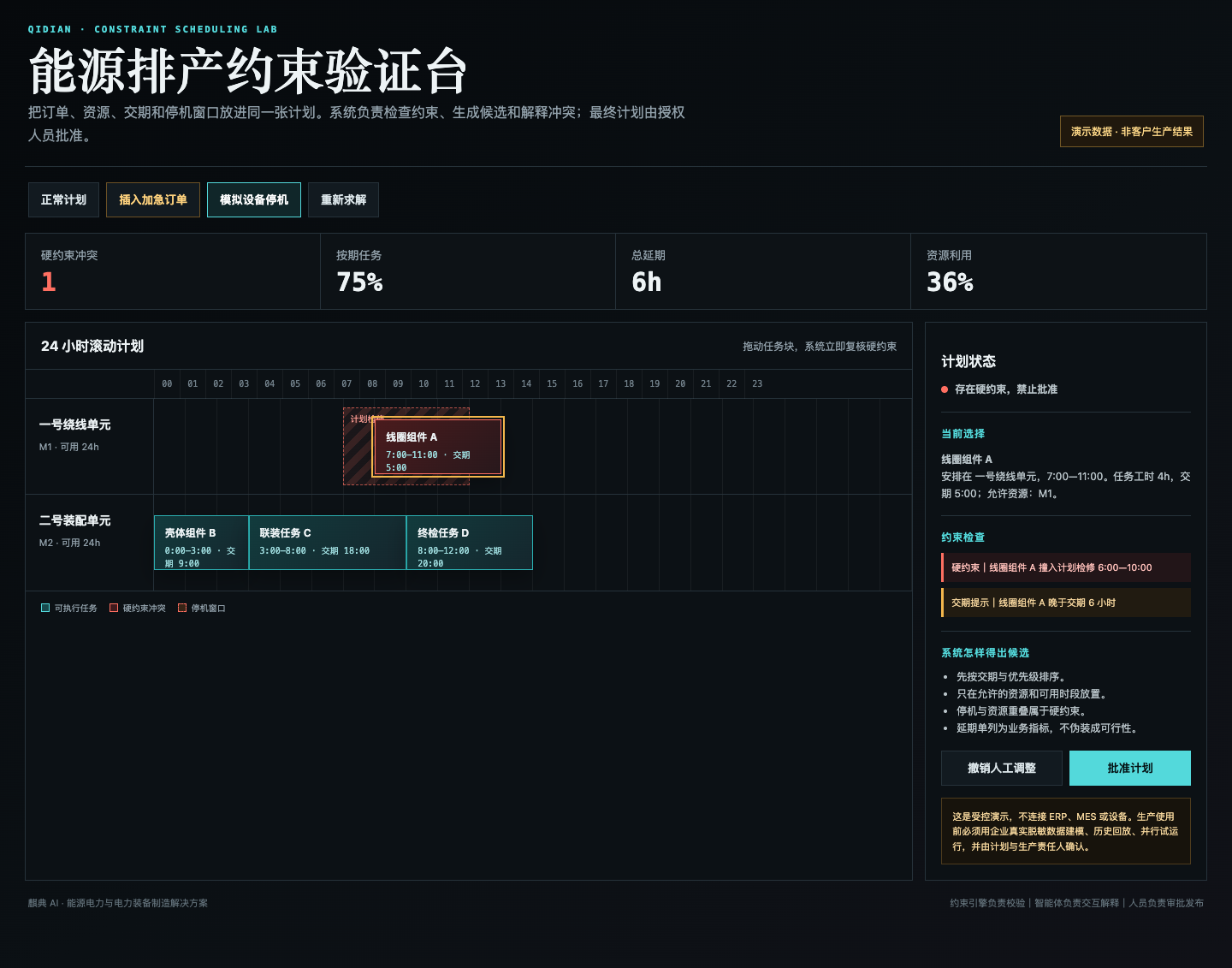The height and width of the screenshot is (968, 1232).
Task: Click the status 存在硬约束，禁止批准
Action: [1006, 389]
